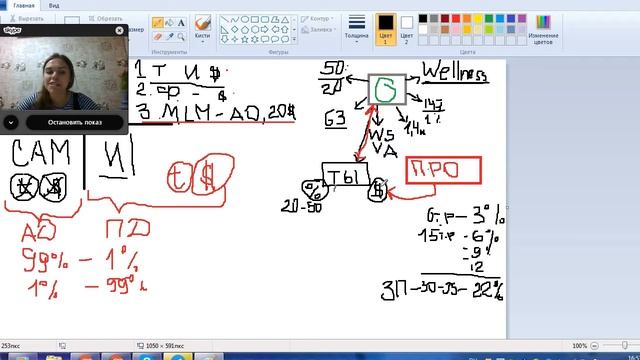Select the left arrow shape
The height and width of the screenshot is (360, 640).
[275, 29]
